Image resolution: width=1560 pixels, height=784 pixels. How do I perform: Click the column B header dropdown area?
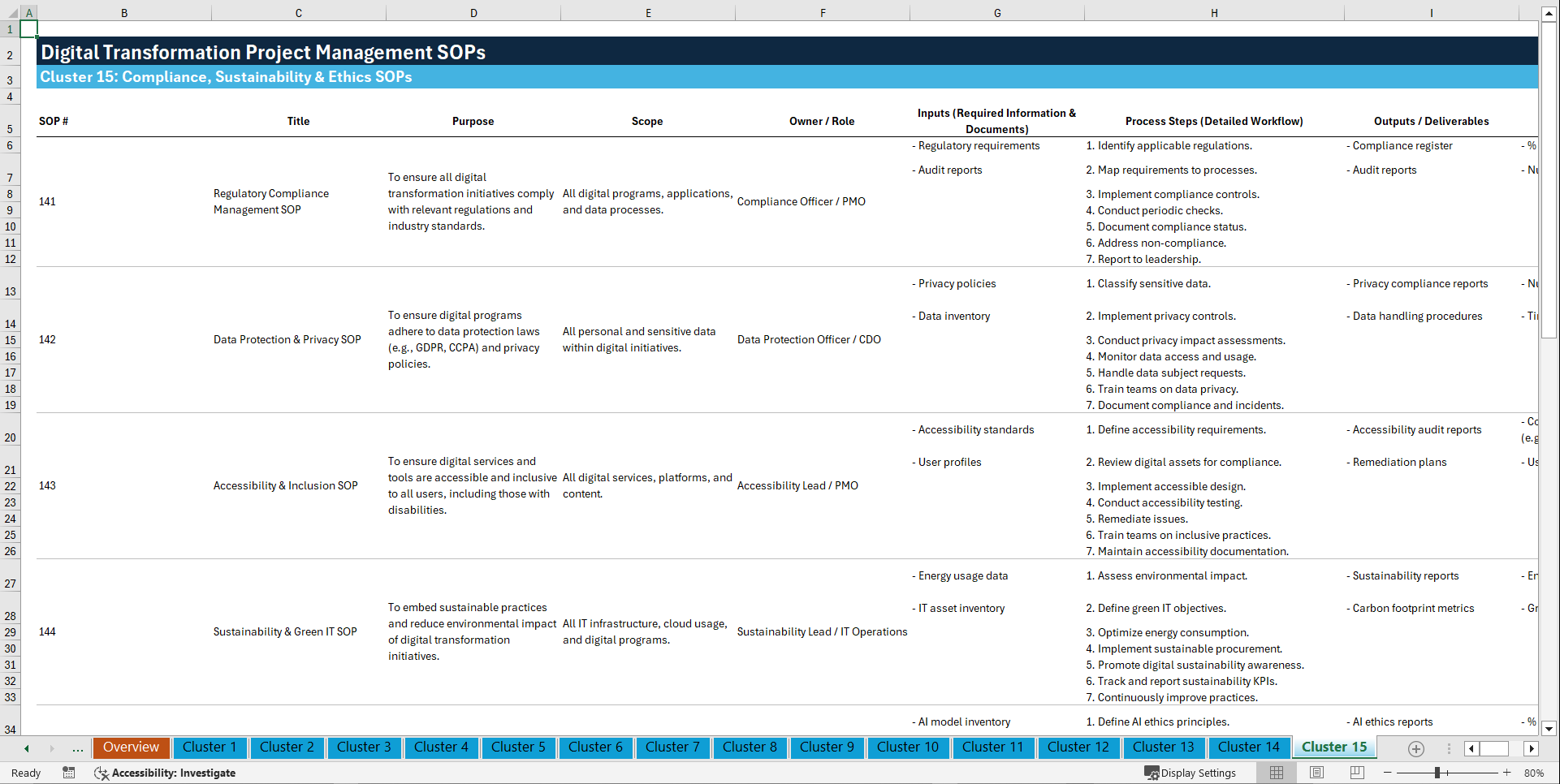tap(124, 12)
